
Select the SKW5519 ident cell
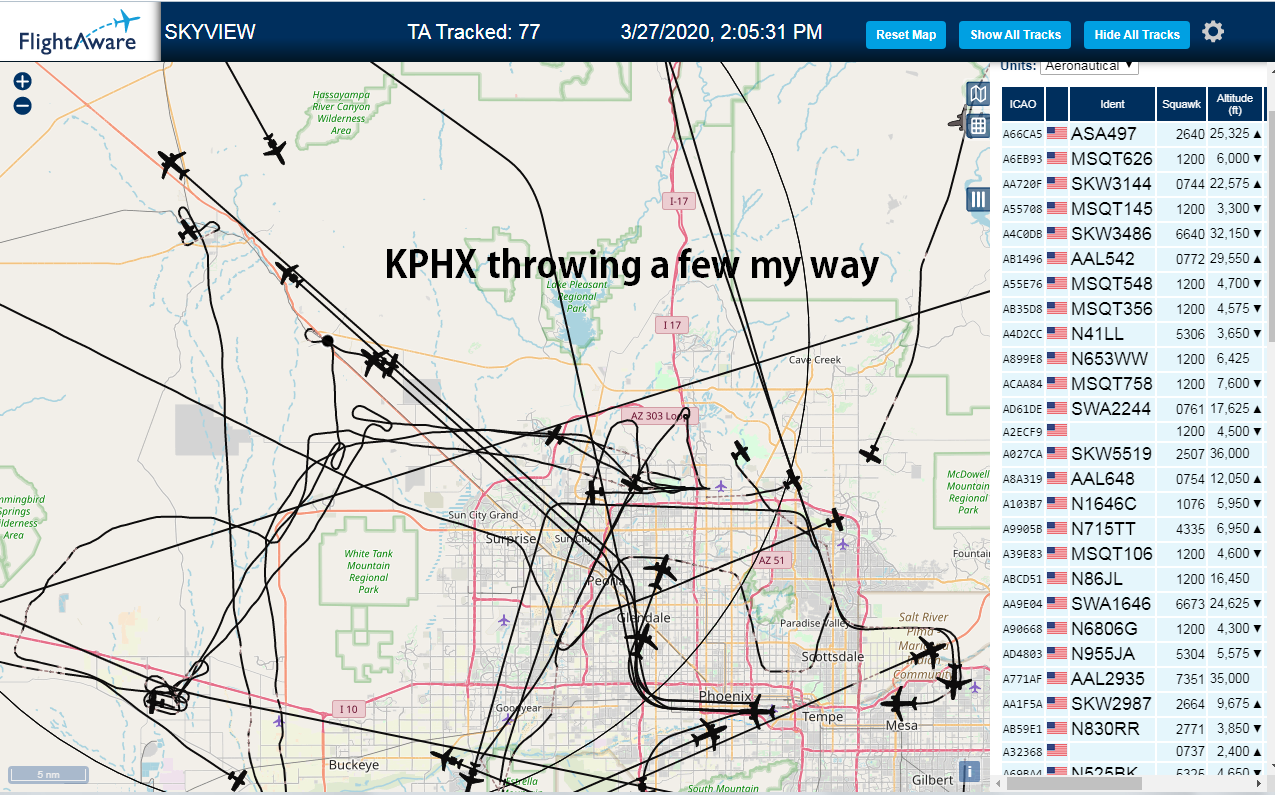pyautogui.click(x=1112, y=453)
